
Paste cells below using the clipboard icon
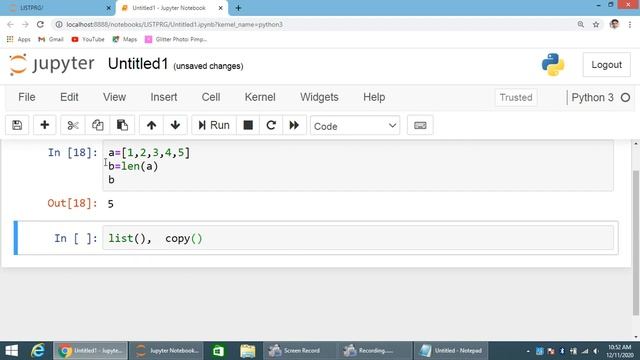pos(122,125)
